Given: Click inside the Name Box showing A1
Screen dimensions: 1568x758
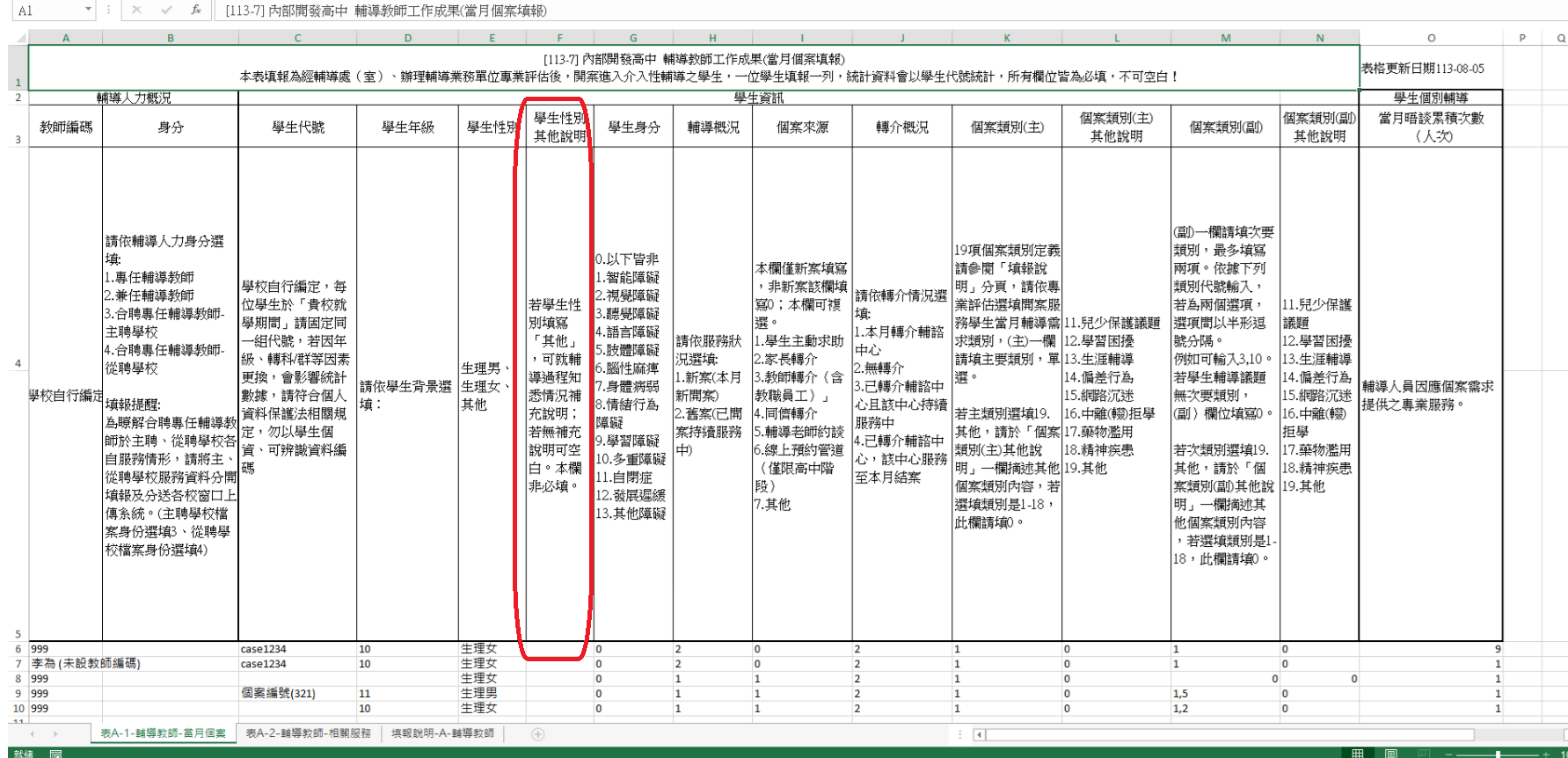Looking at the screenshot, I should [x=46, y=10].
